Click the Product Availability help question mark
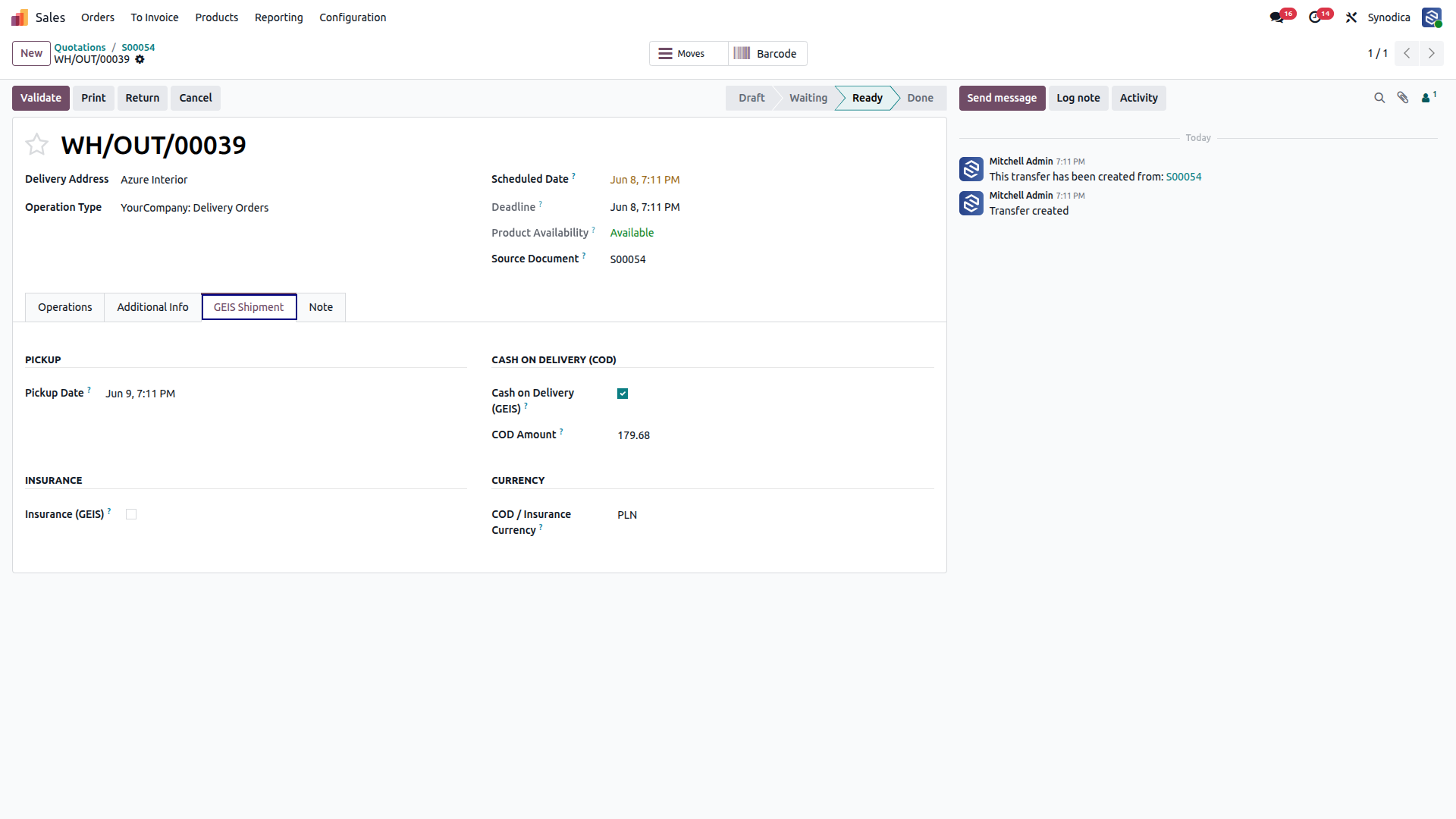 (x=593, y=229)
